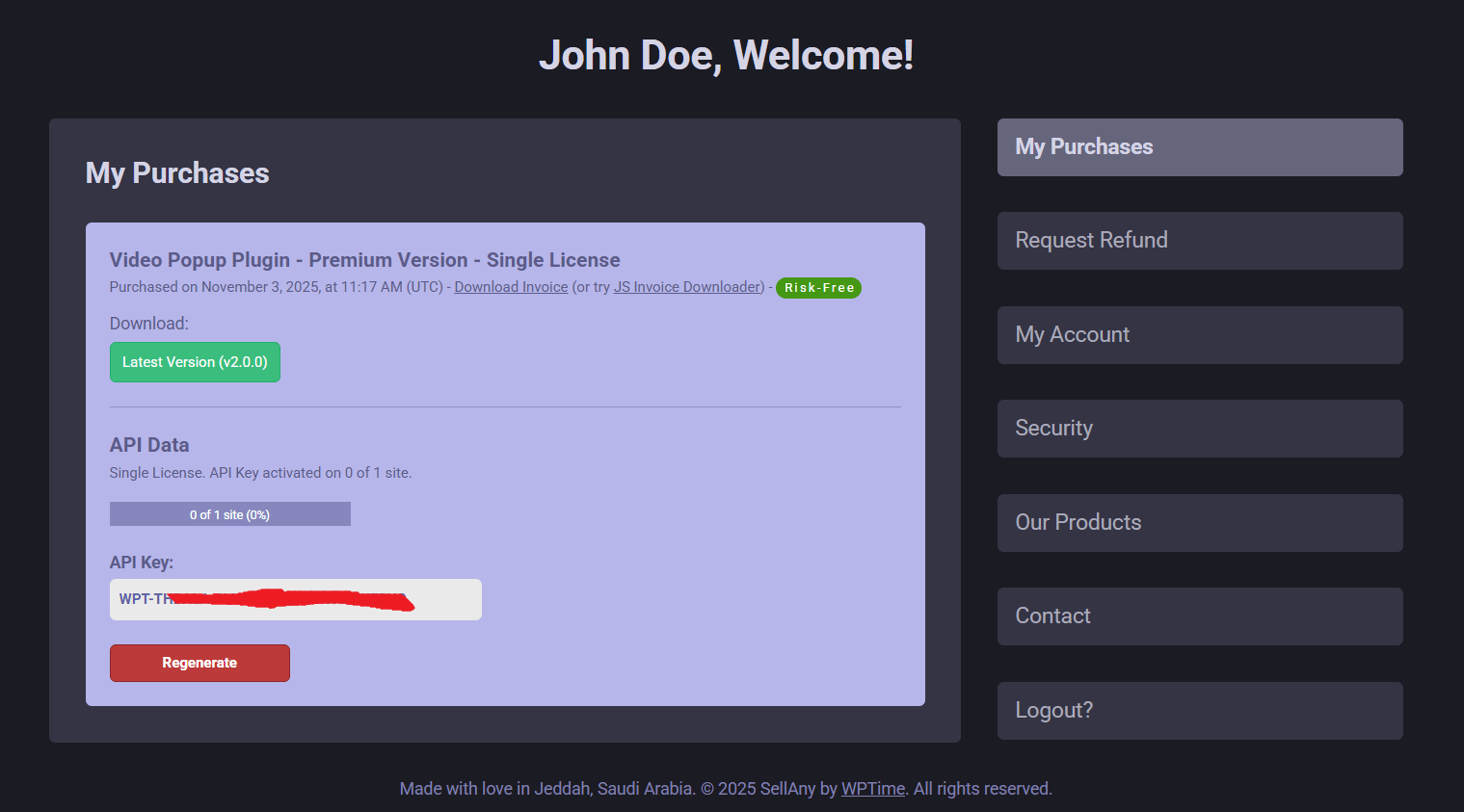Click the 0 of 1 site progress bar

(229, 514)
